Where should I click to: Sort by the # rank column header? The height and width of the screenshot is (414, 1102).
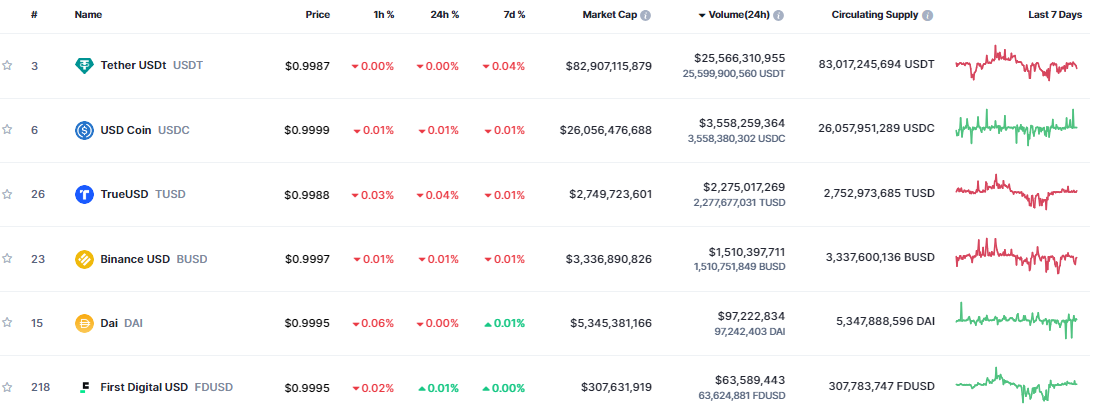34,16
